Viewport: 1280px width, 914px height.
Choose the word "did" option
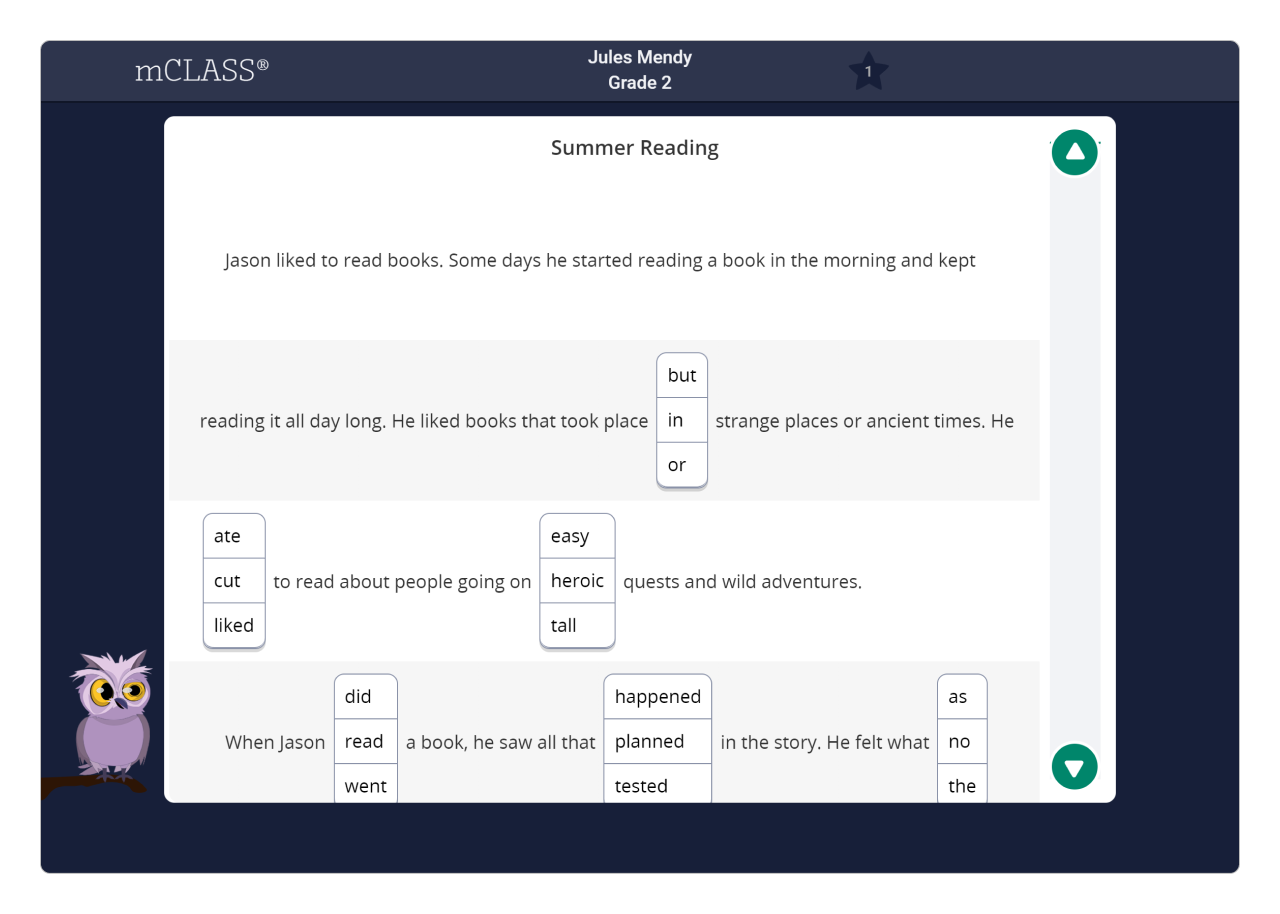click(365, 697)
